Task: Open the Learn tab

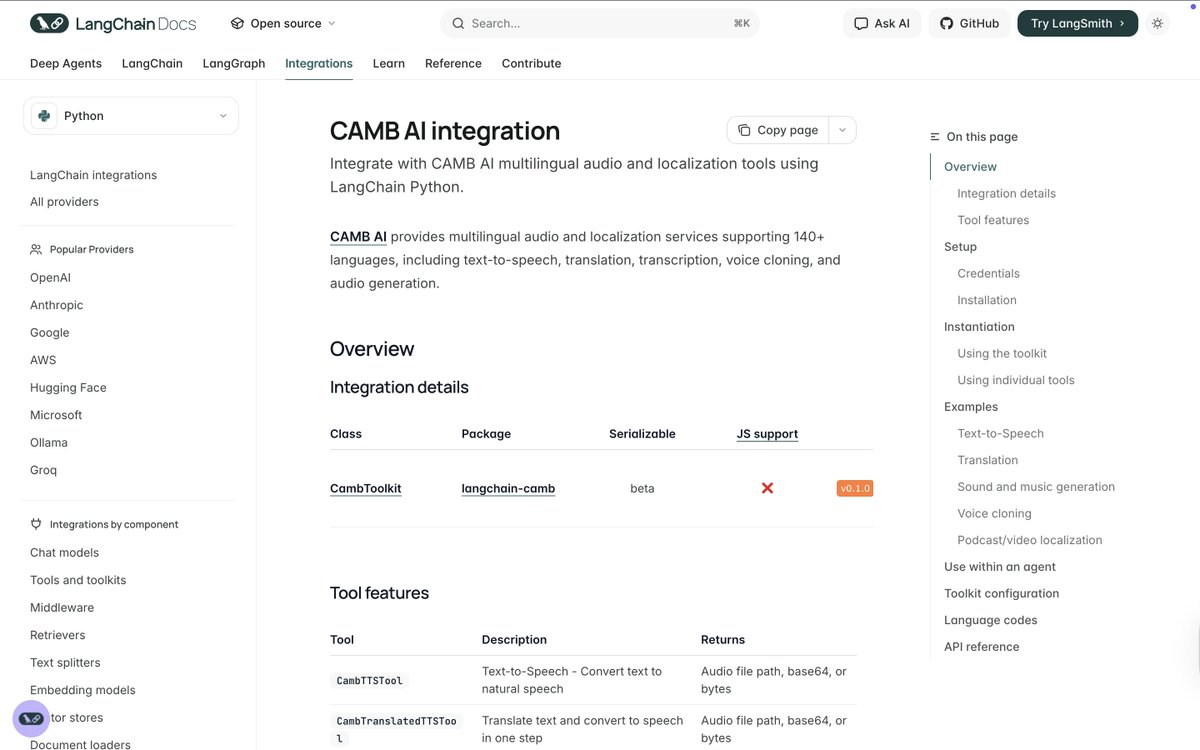Action: click(x=389, y=63)
